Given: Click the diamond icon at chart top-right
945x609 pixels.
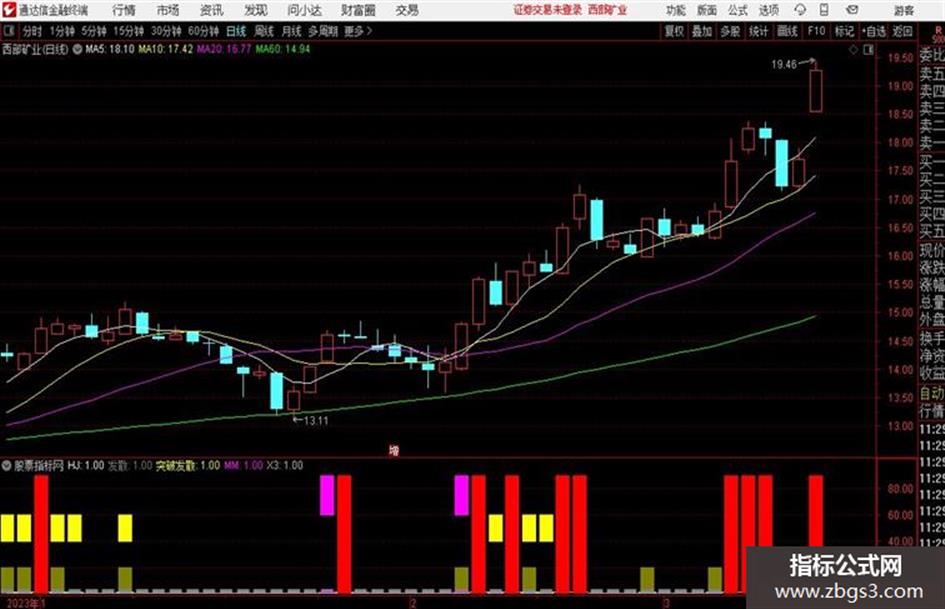Looking at the screenshot, I should tap(853, 50).
